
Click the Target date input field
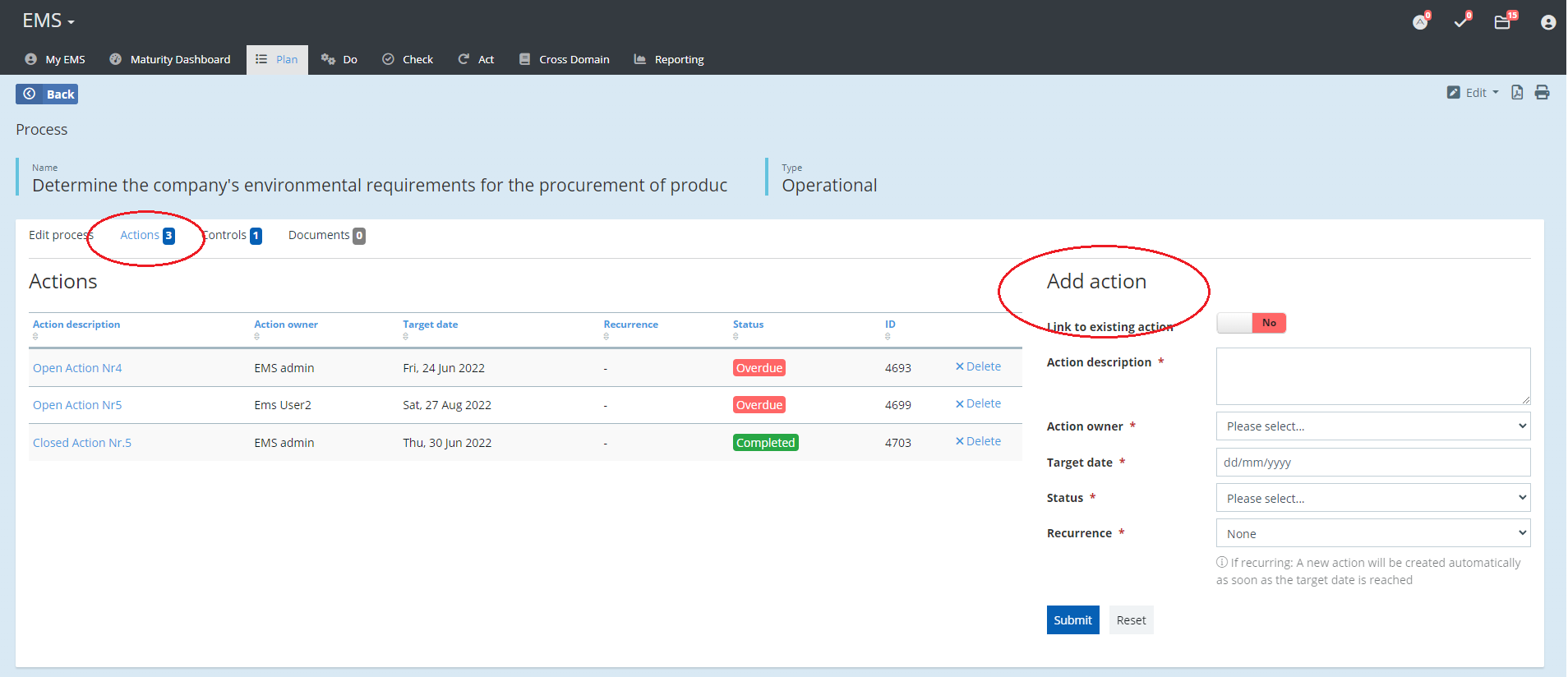click(1372, 463)
